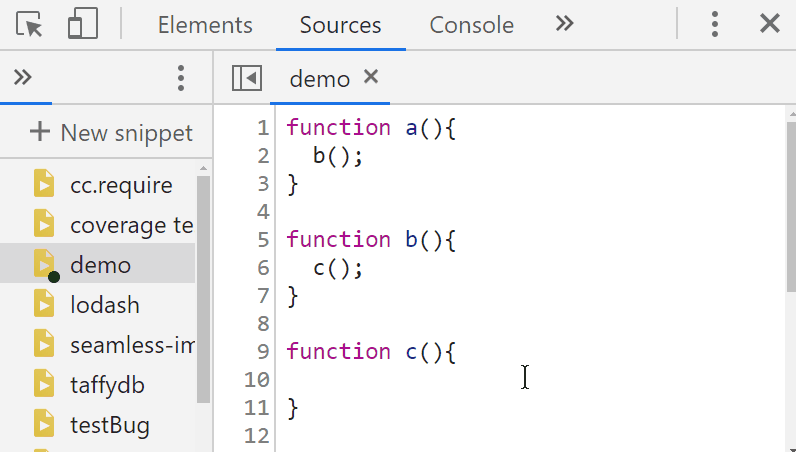Toggle the device toolbar icon
The image size is (796, 452).
83,24
